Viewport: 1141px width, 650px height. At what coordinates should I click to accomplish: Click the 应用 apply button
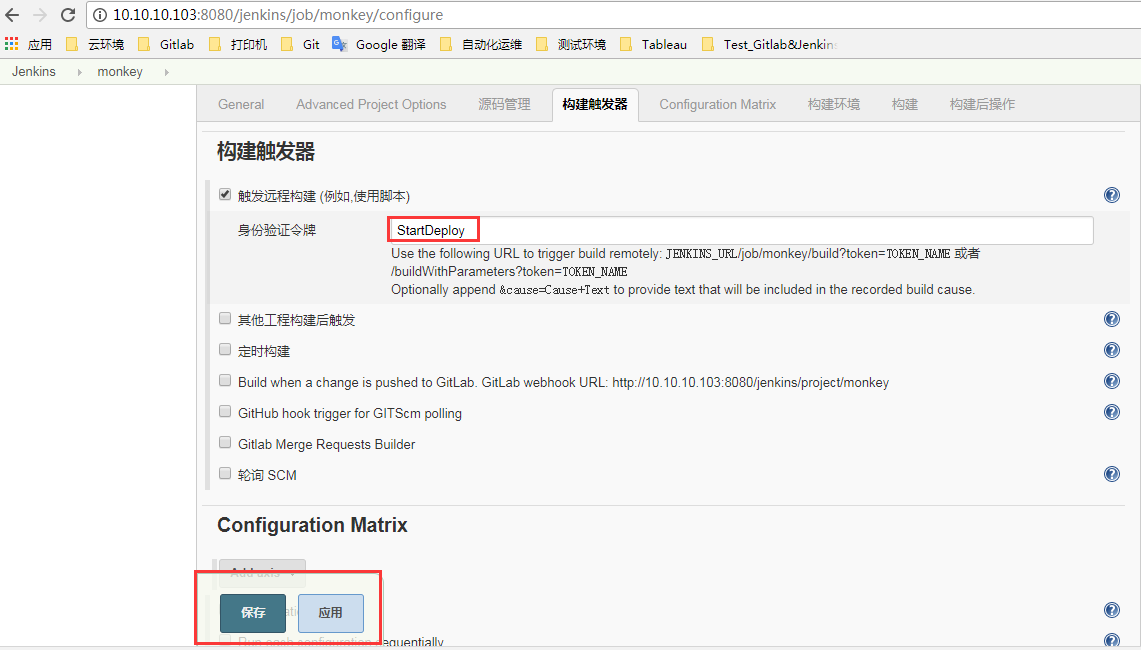point(330,613)
